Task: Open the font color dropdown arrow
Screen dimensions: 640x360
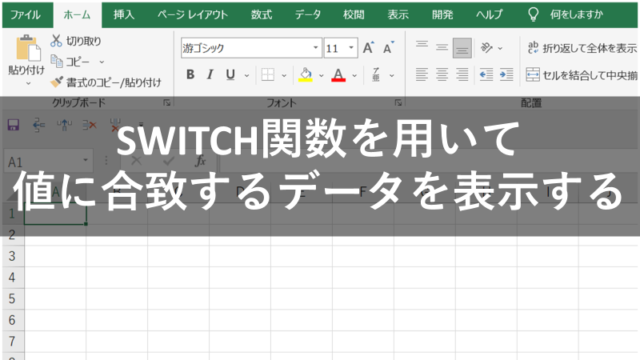Action: coord(354,76)
